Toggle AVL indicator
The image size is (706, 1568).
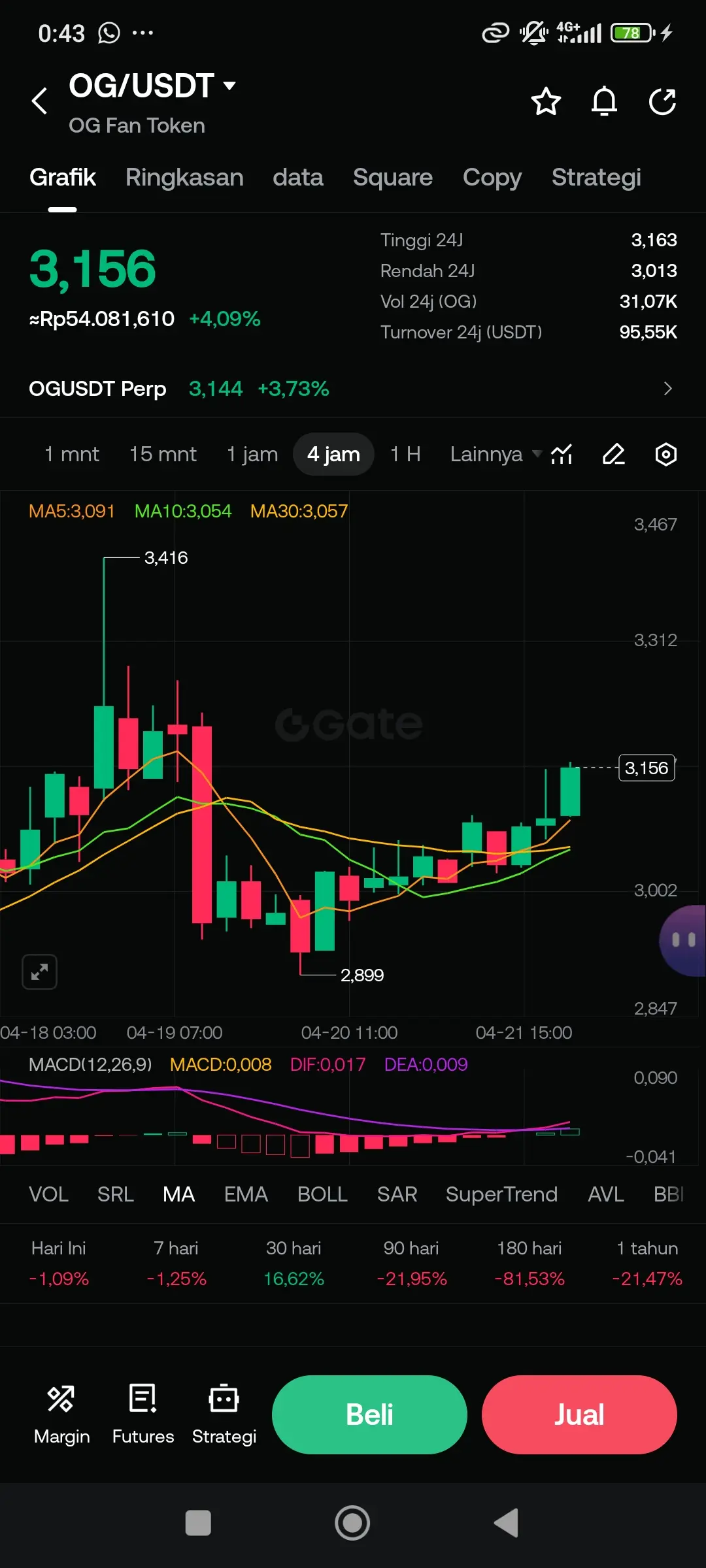coord(605,1194)
